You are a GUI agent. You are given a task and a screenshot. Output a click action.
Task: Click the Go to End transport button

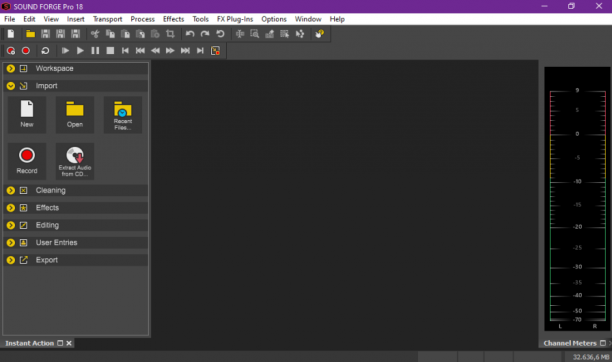200,51
